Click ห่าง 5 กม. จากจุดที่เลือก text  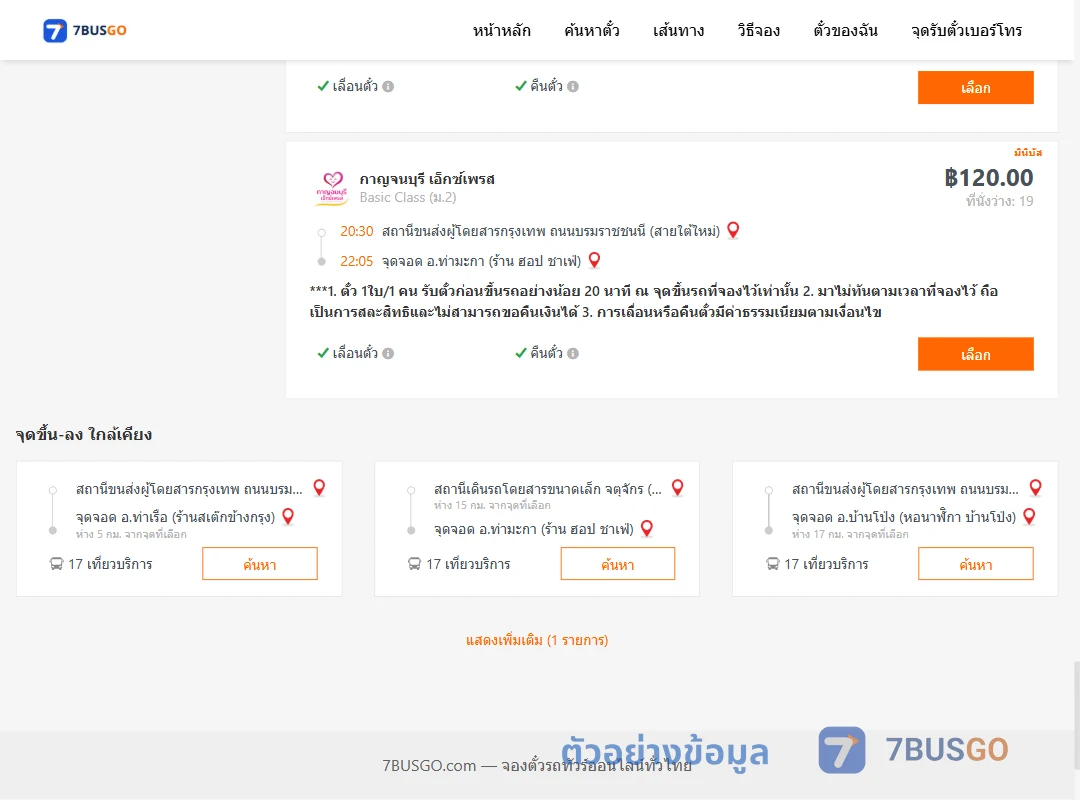point(131,534)
